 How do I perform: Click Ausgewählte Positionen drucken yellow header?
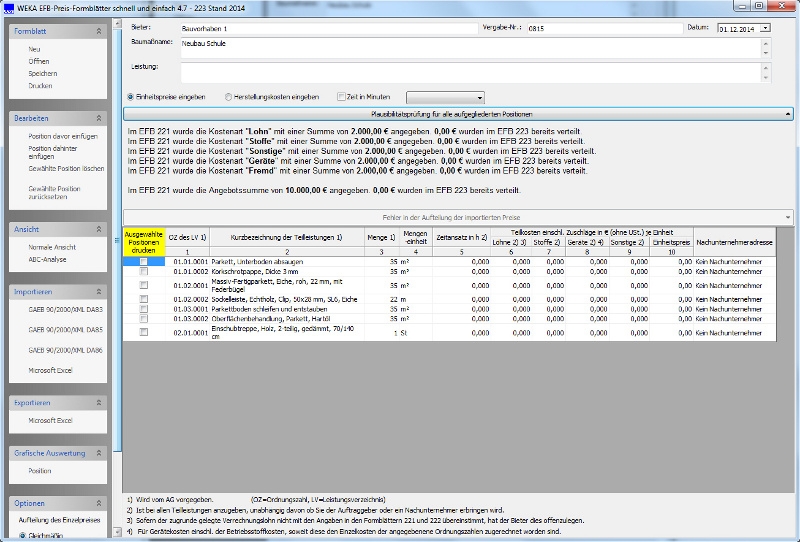[144, 242]
